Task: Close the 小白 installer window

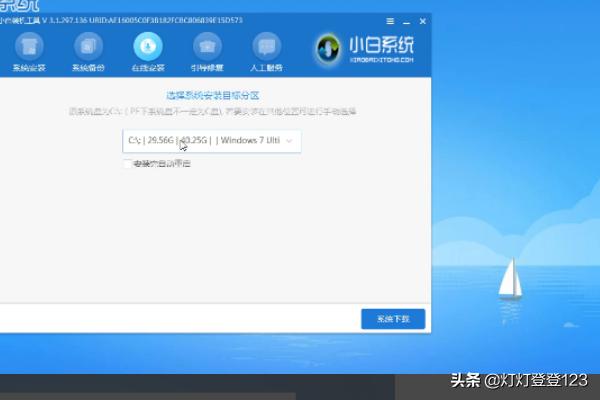Action: click(x=422, y=21)
